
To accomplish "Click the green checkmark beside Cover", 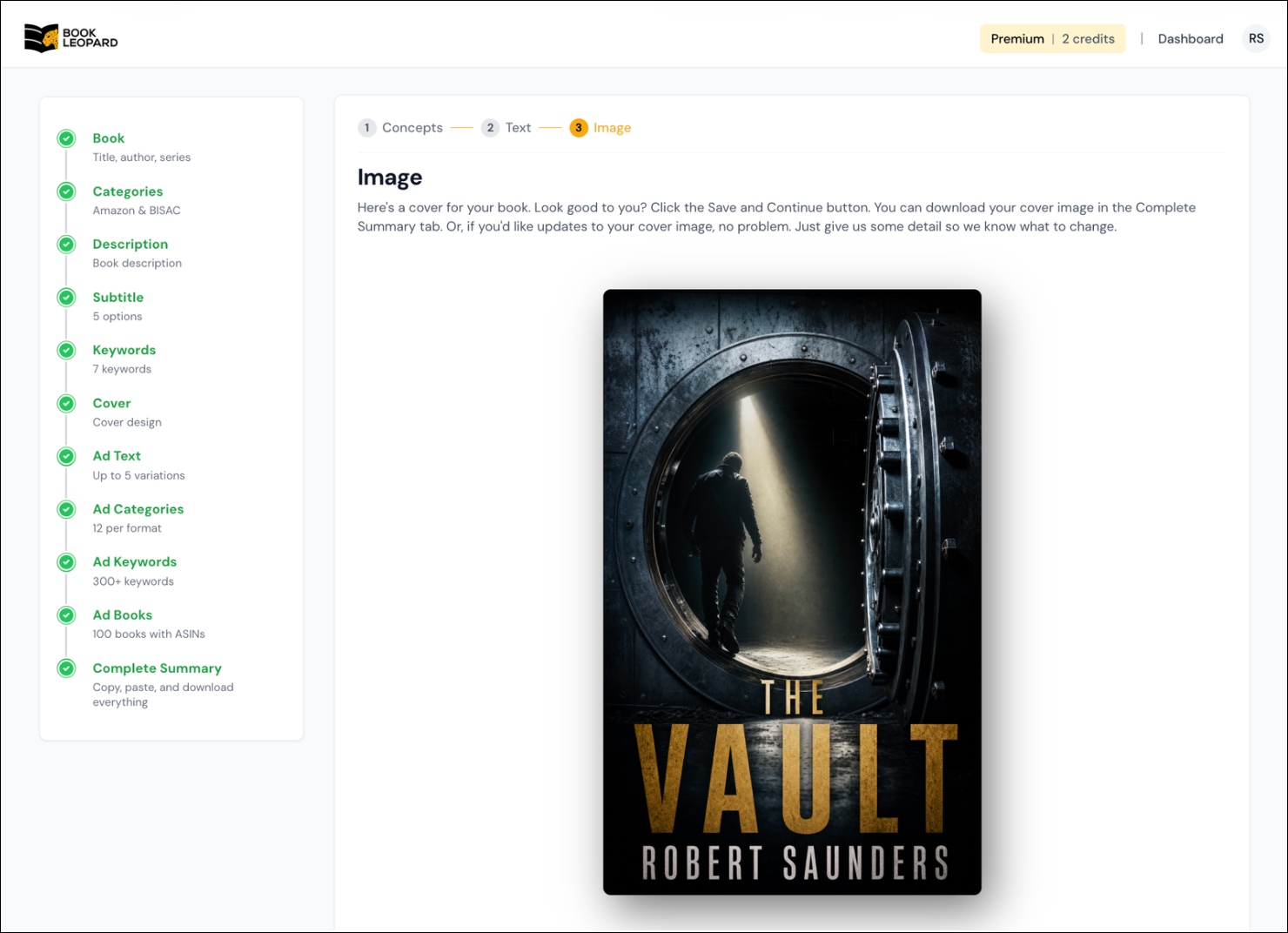I will (x=66, y=403).
